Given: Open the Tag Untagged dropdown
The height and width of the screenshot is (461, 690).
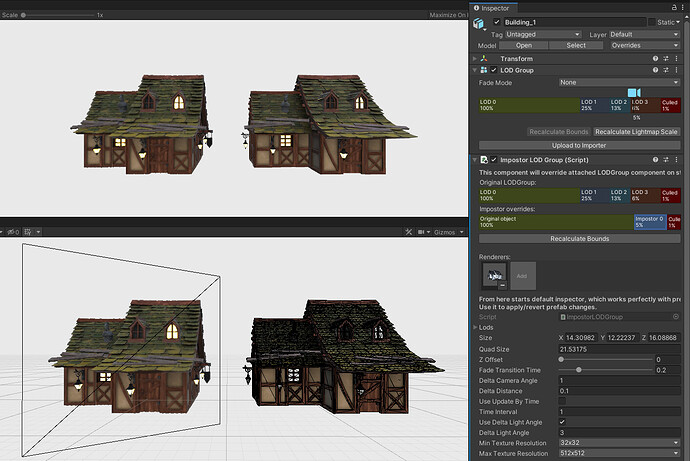Looking at the screenshot, I should [543, 34].
